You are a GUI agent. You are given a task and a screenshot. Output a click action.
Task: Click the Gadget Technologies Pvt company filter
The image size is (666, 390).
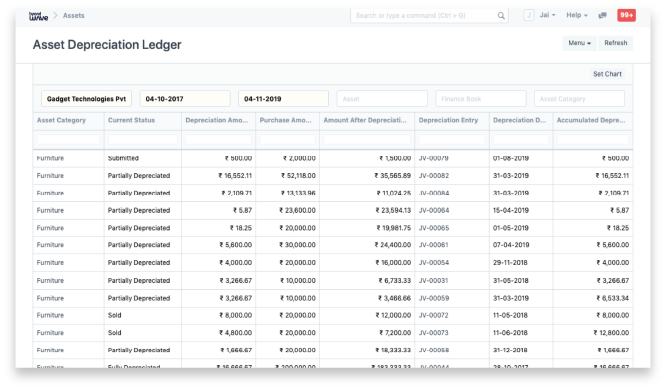(x=86, y=99)
